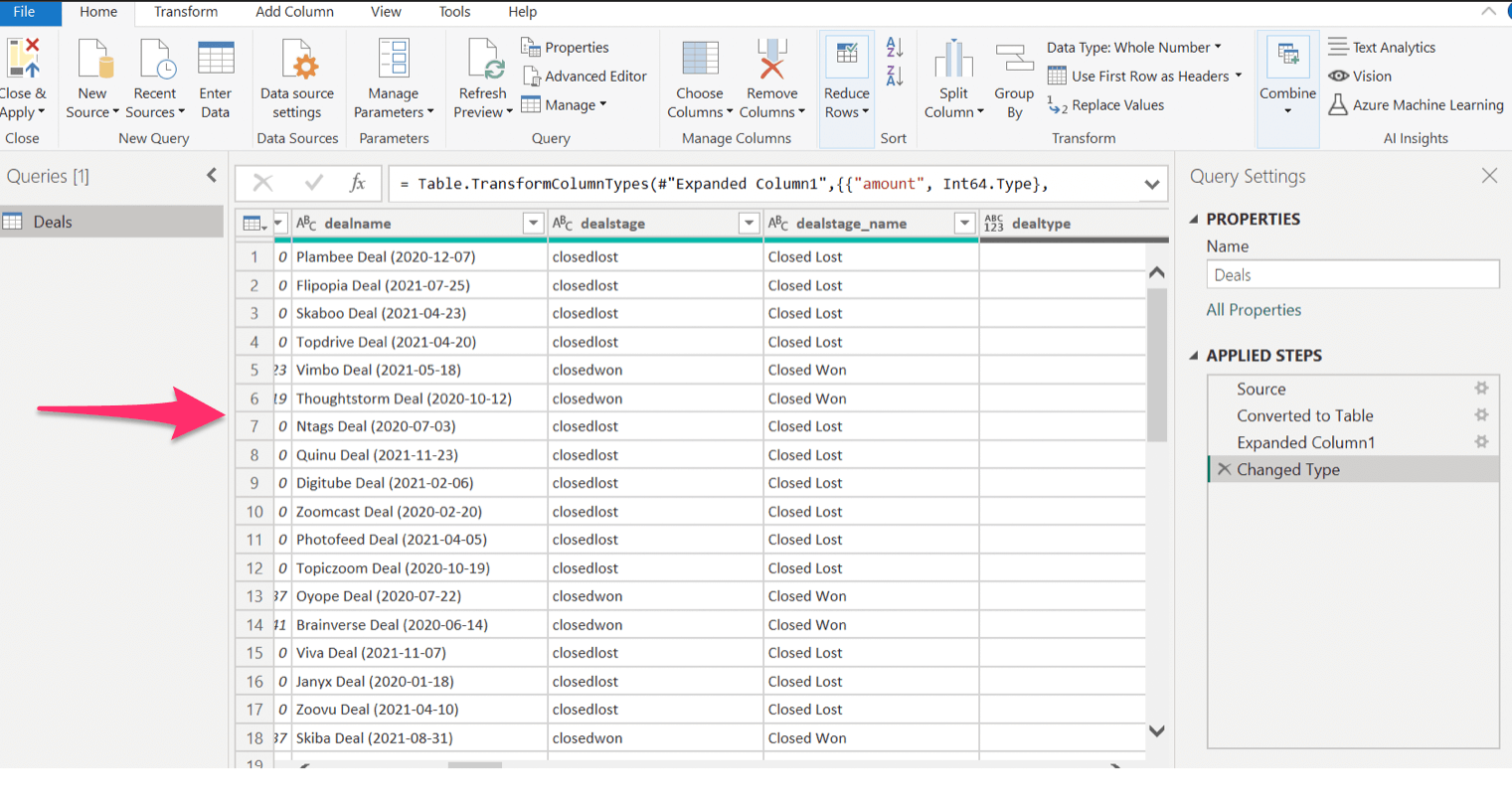The image size is (1512, 802).
Task: Edit the query Name field
Action: coord(1353,275)
